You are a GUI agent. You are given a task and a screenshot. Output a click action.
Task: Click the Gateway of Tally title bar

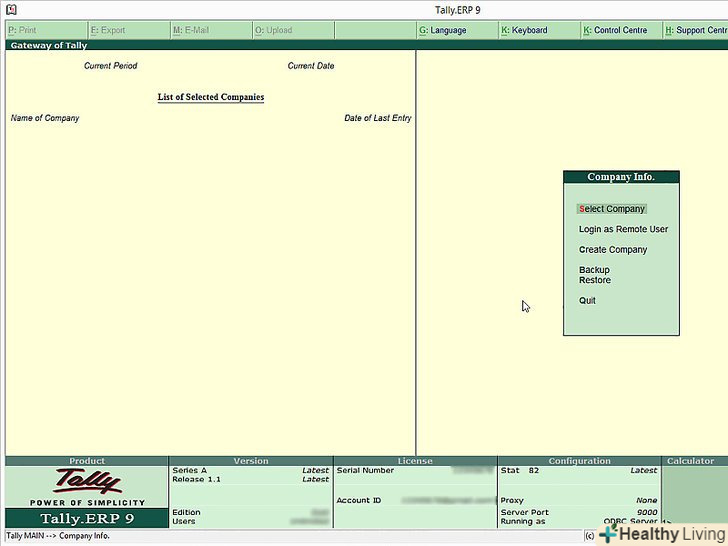[x=367, y=45]
